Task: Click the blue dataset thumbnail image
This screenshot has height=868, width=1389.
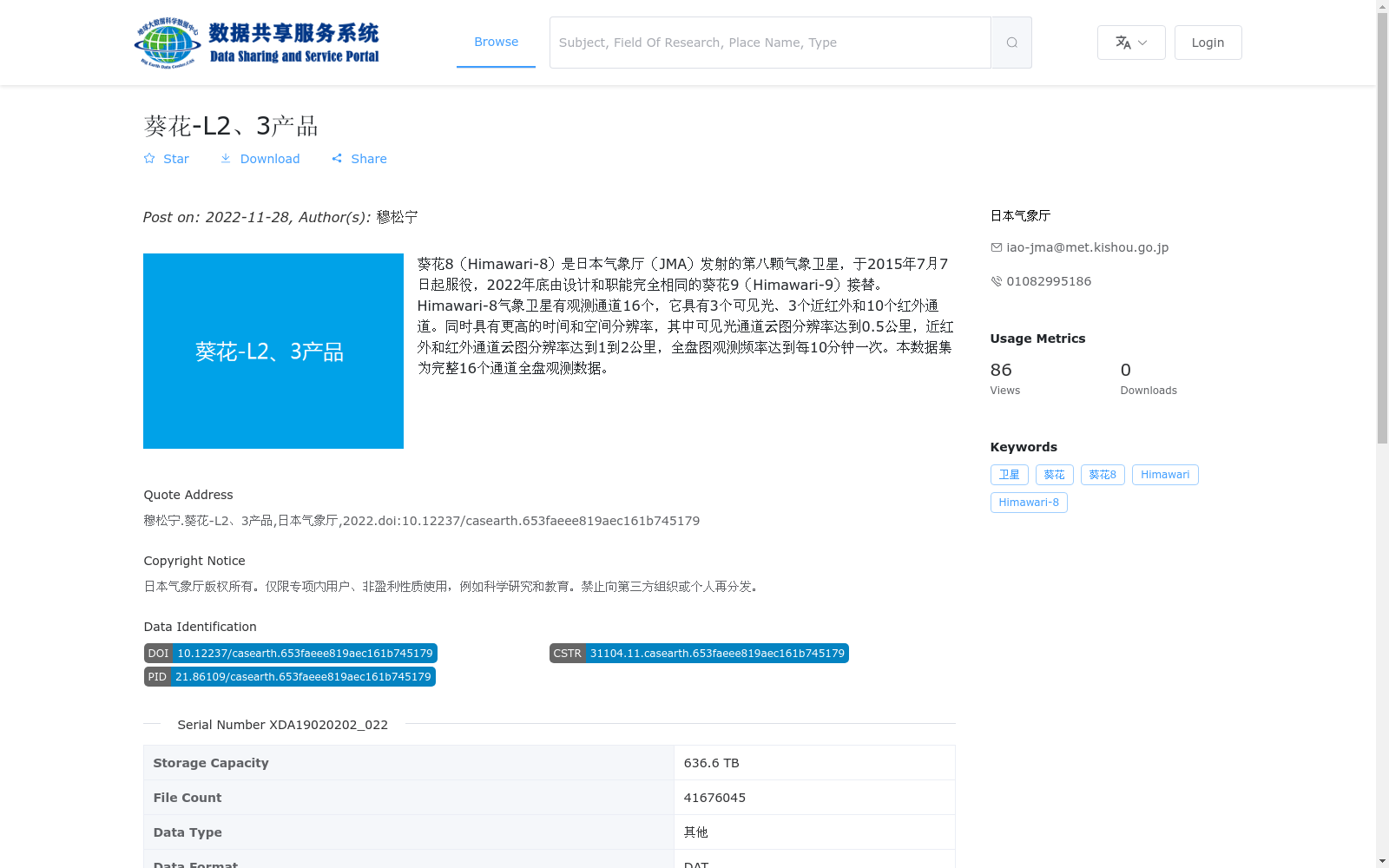Action: point(273,352)
